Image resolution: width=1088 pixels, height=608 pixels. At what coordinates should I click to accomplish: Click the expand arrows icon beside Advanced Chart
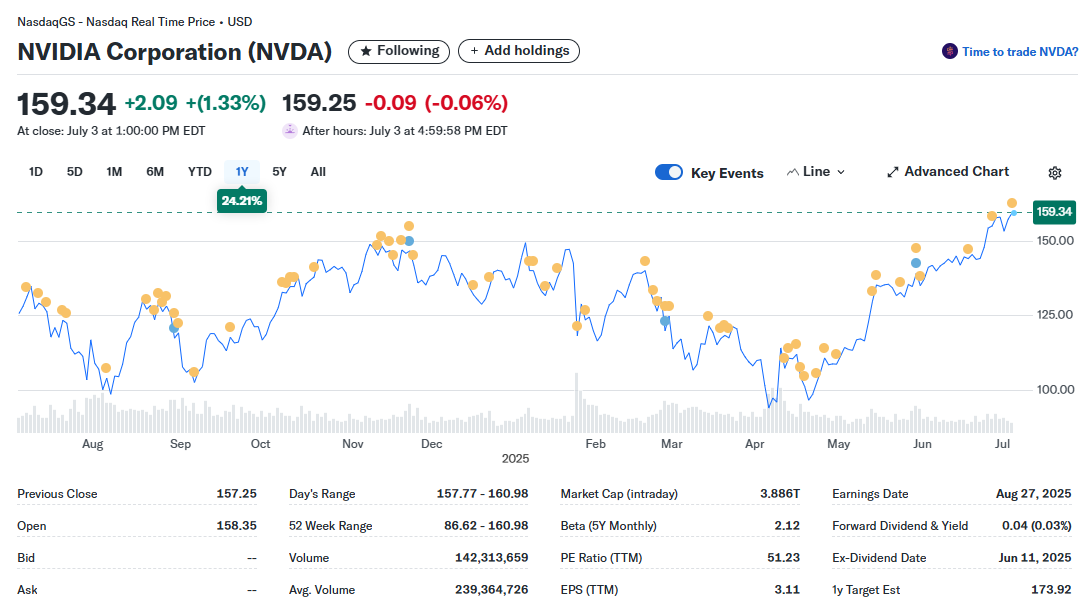click(893, 172)
